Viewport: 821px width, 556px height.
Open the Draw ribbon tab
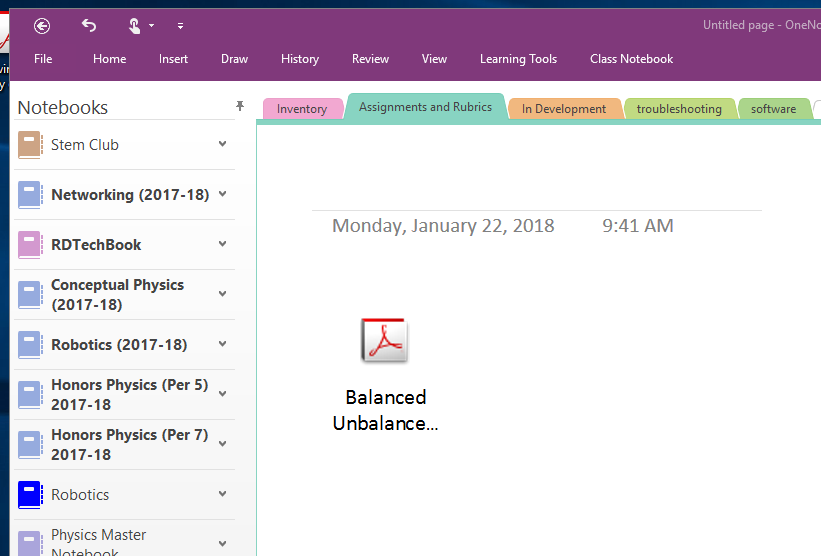click(234, 59)
